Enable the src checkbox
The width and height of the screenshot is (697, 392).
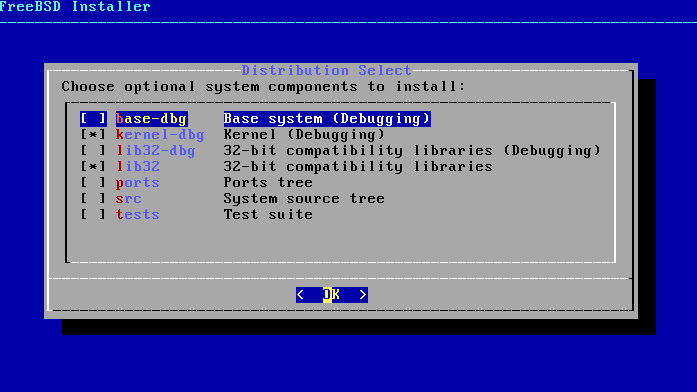coord(93,199)
